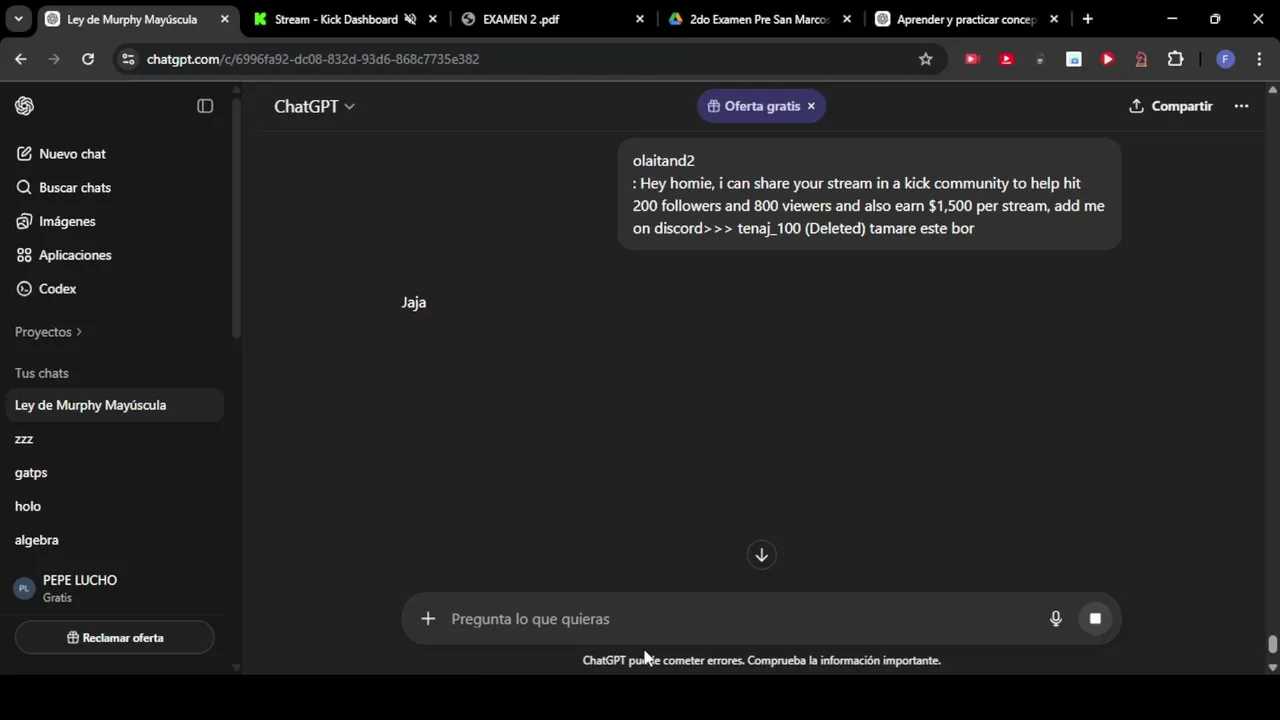Dismiss the Oferta gratis badge

[x=811, y=106]
